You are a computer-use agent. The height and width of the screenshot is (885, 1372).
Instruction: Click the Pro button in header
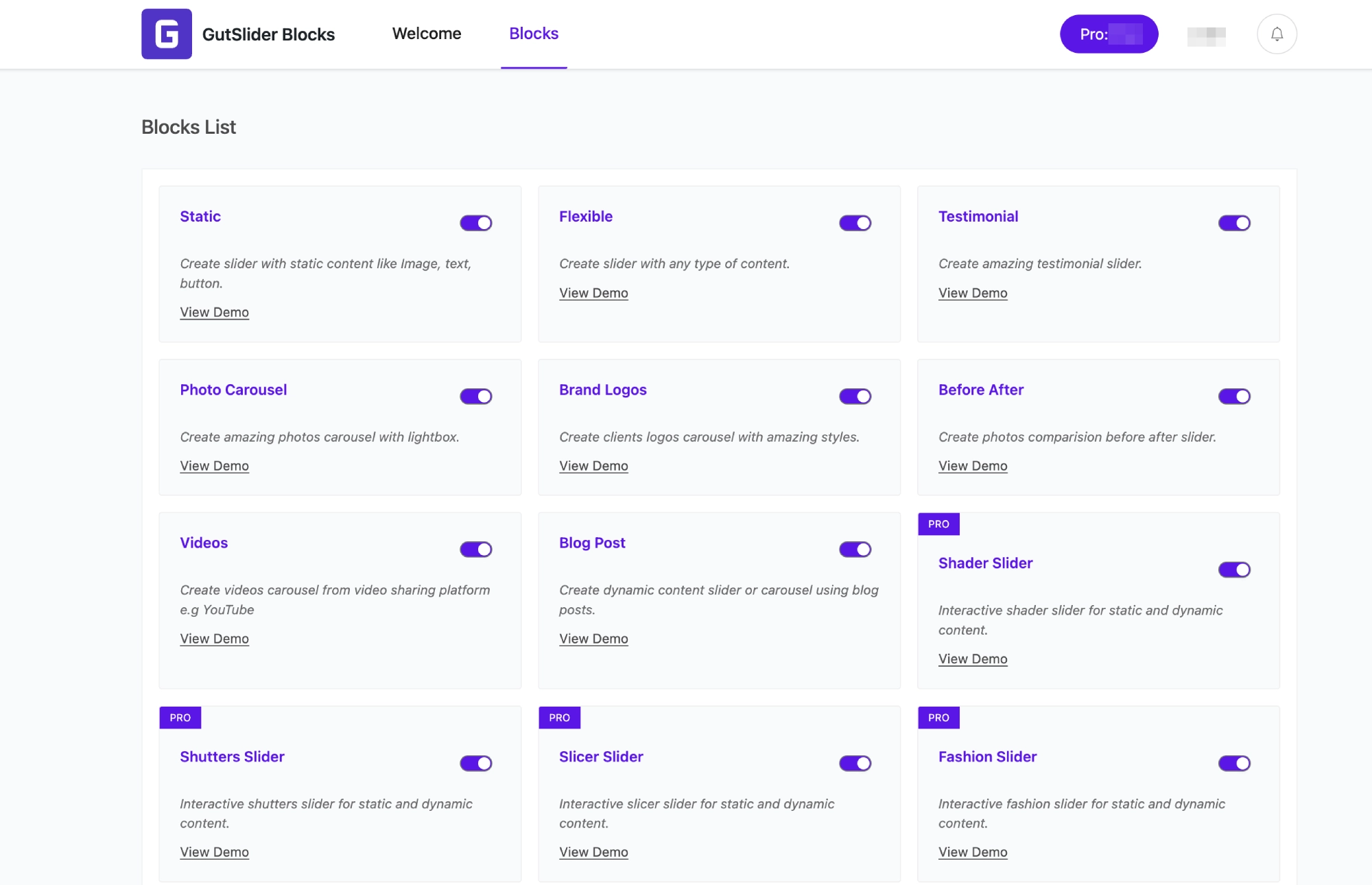[1109, 34]
